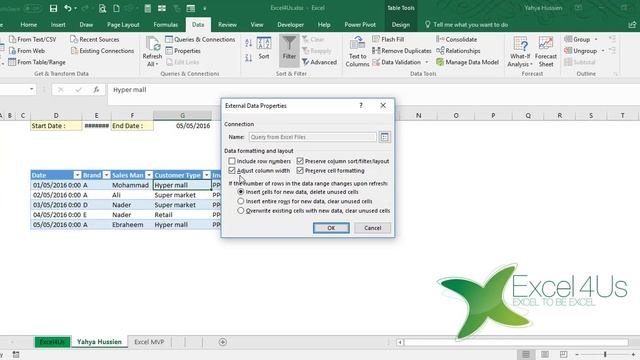Open Manage Data Model
This screenshot has width=640, height=360.
(467, 62)
